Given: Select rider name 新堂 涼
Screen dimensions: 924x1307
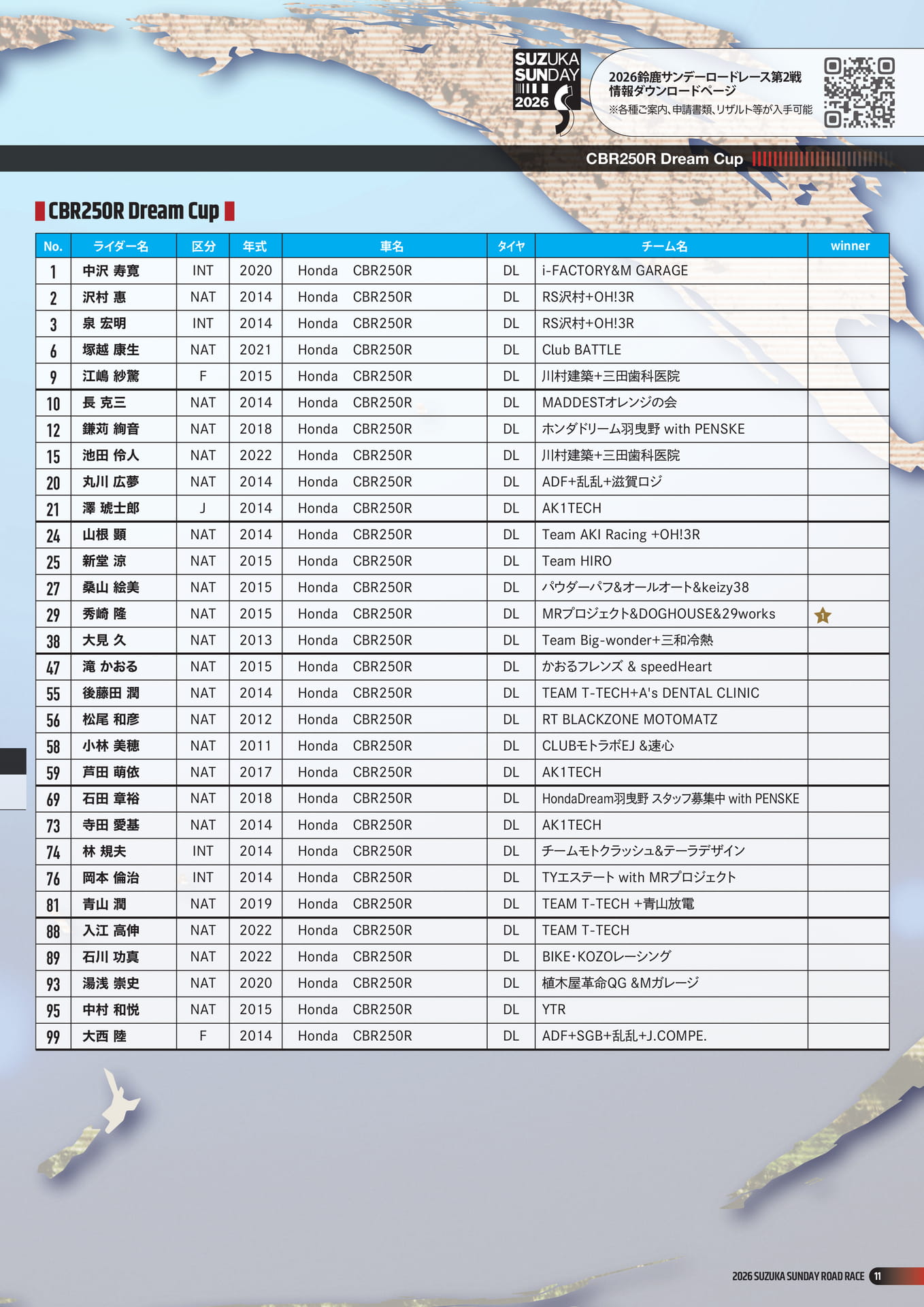Looking at the screenshot, I should click(x=104, y=561).
